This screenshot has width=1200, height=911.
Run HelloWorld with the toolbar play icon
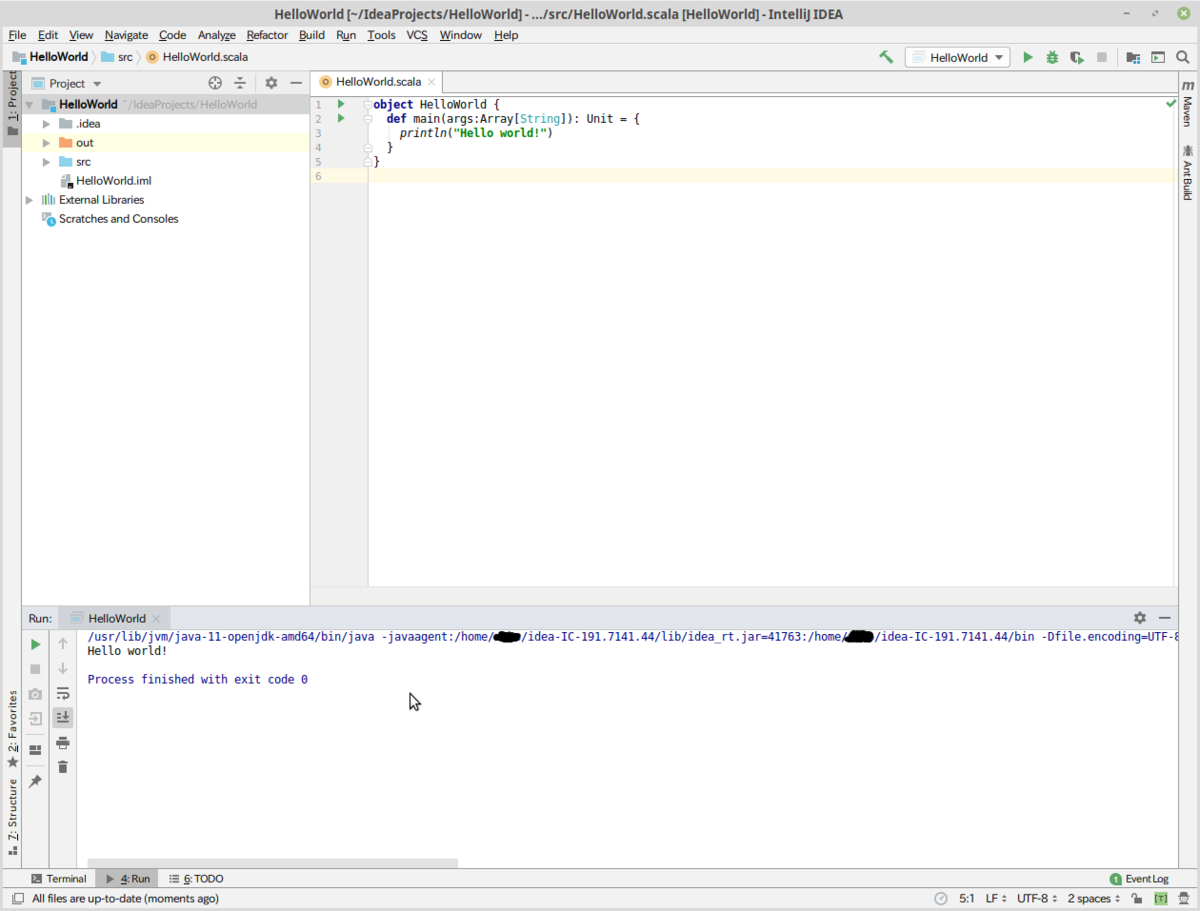(x=1028, y=57)
